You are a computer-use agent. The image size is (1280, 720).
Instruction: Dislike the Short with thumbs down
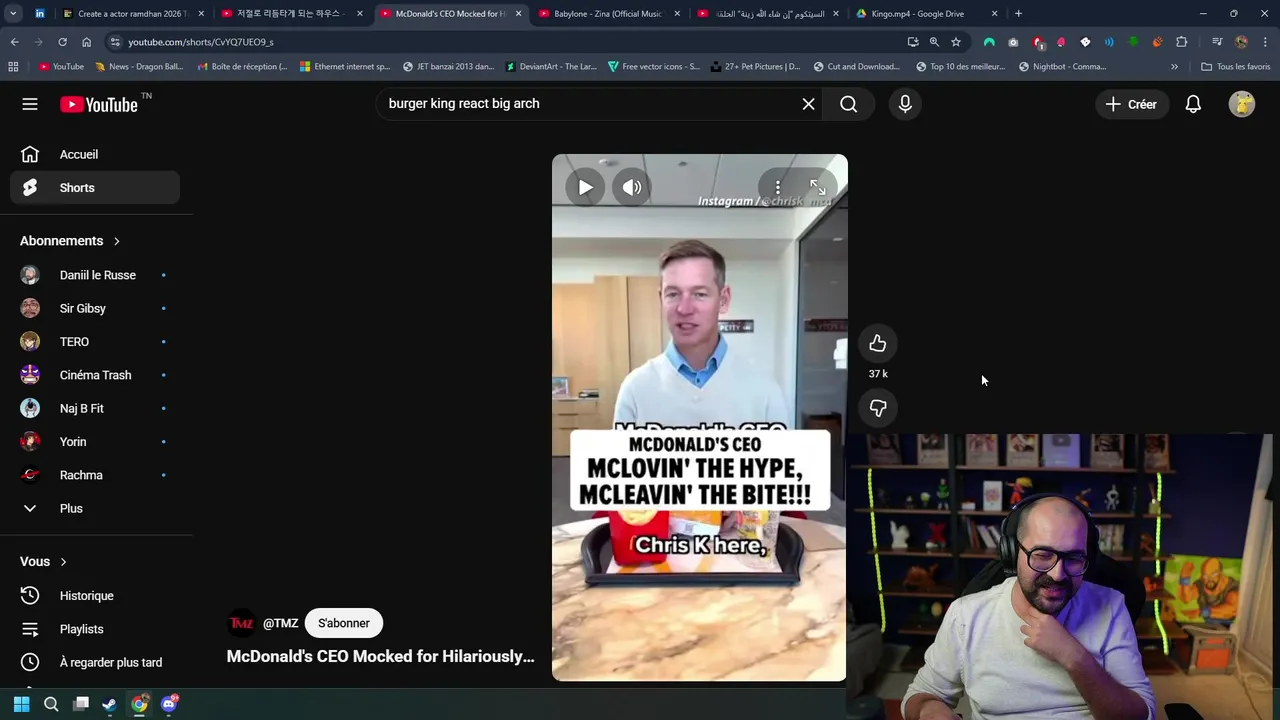click(877, 408)
